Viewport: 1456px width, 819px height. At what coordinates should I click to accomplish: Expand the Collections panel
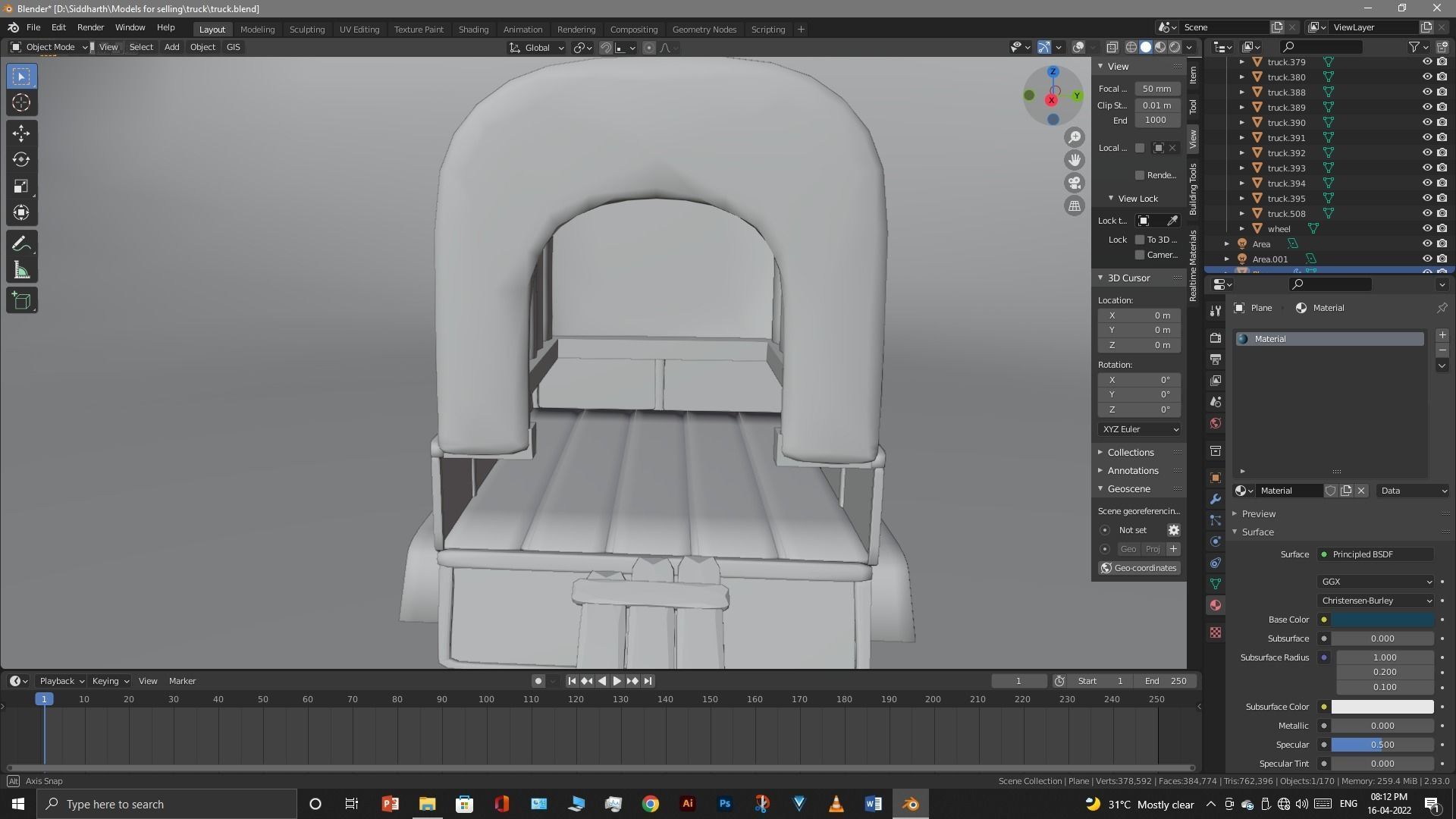coord(1130,452)
